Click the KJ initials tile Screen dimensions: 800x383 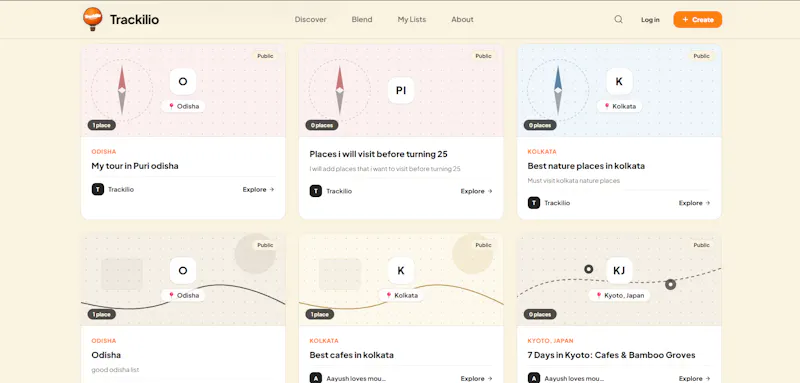619,271
